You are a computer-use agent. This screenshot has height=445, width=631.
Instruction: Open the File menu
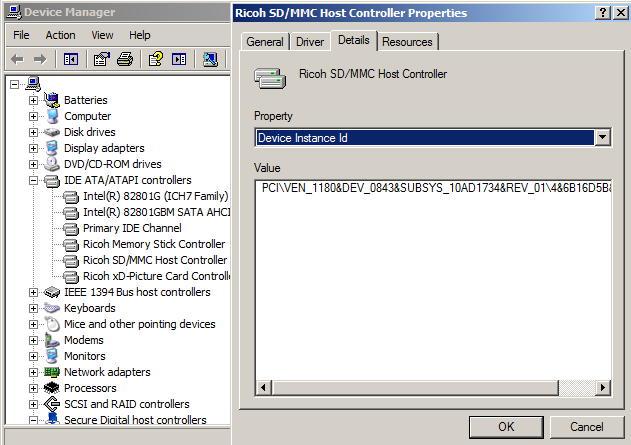tap(21, 35)
